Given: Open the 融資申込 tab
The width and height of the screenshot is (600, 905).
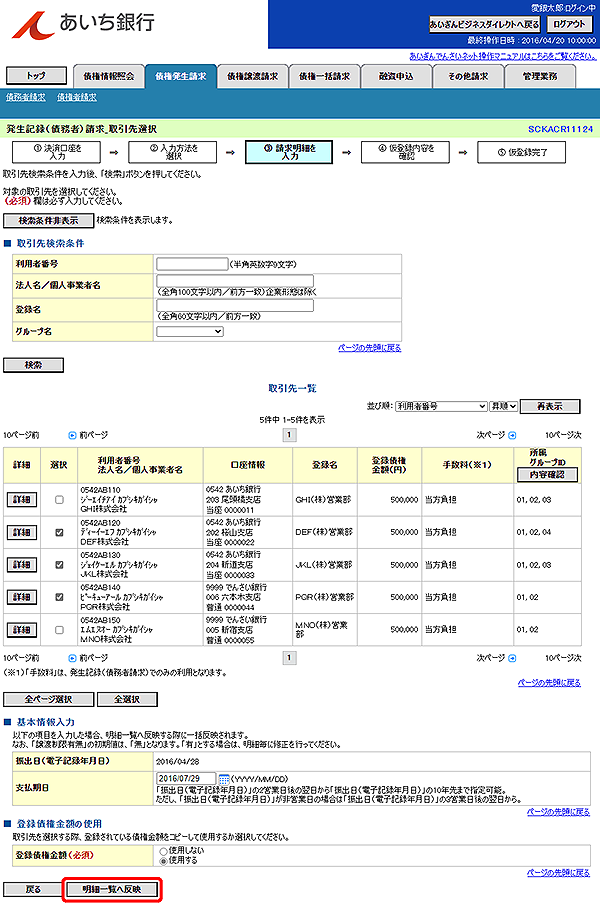Looking at the screenshot, I should (396, 76).
